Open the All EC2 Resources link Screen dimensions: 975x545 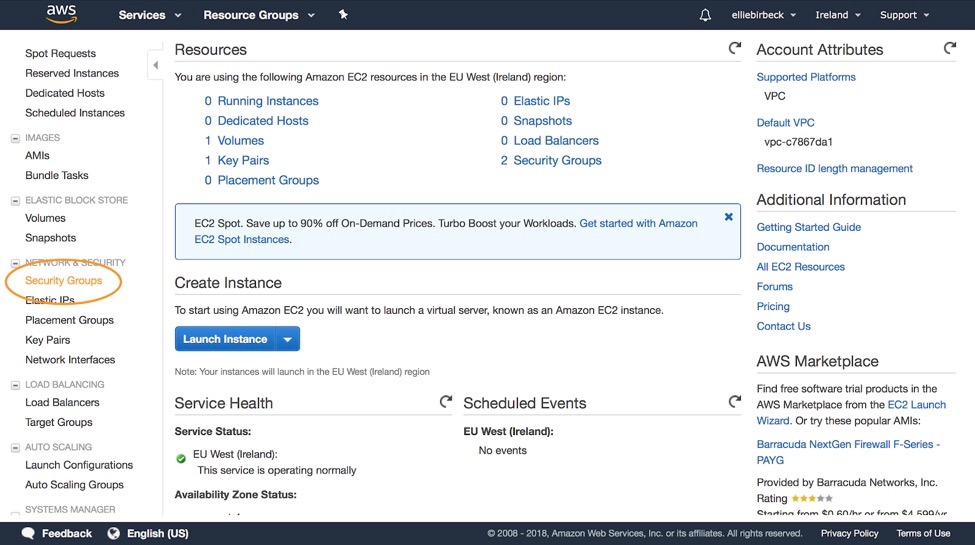pos(800,267)
